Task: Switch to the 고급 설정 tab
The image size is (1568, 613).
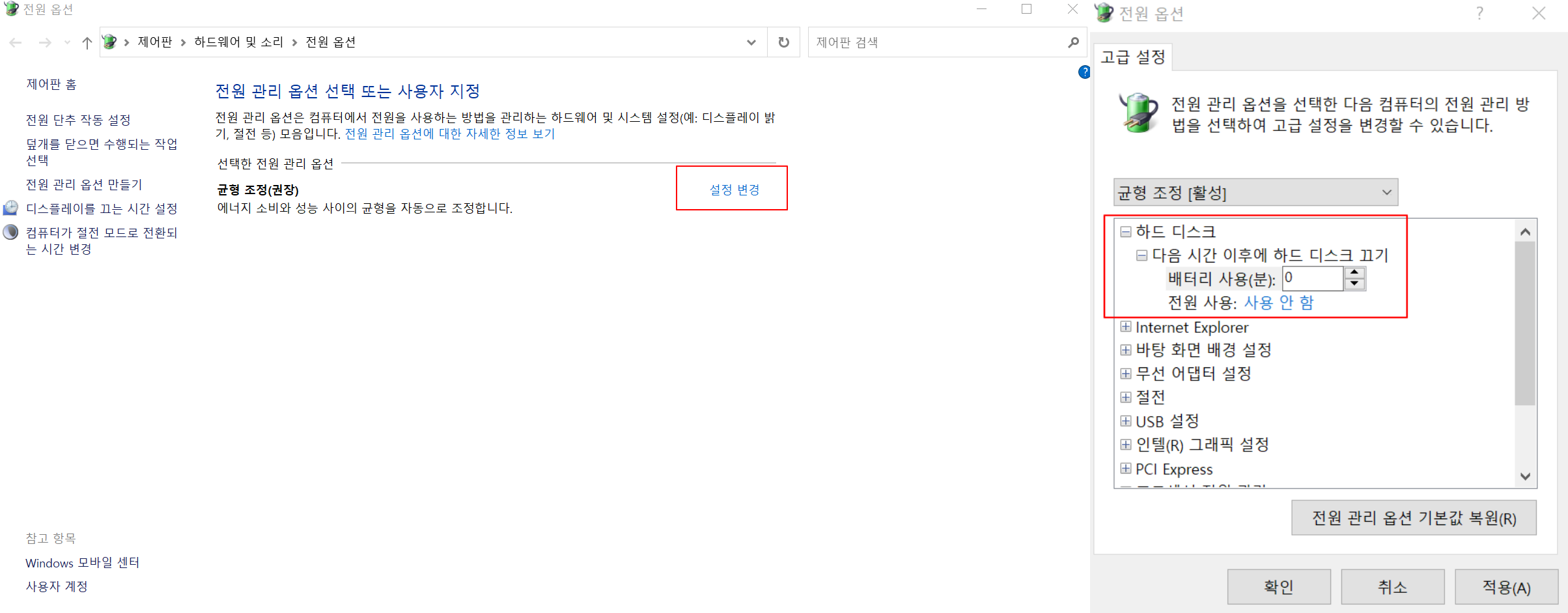Action: [1132, 57]
